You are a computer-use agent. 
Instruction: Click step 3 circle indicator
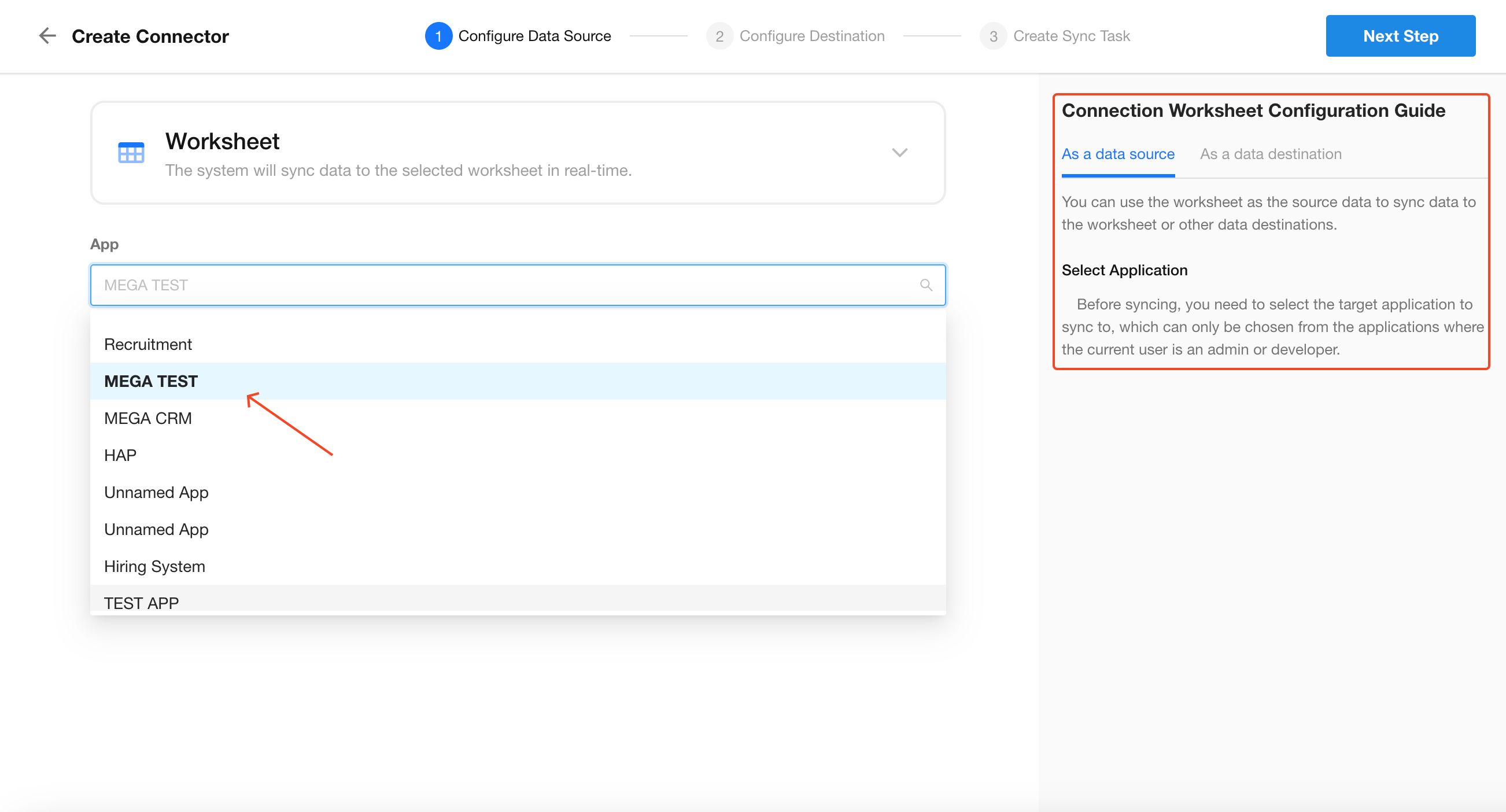(x=992, y=36)
